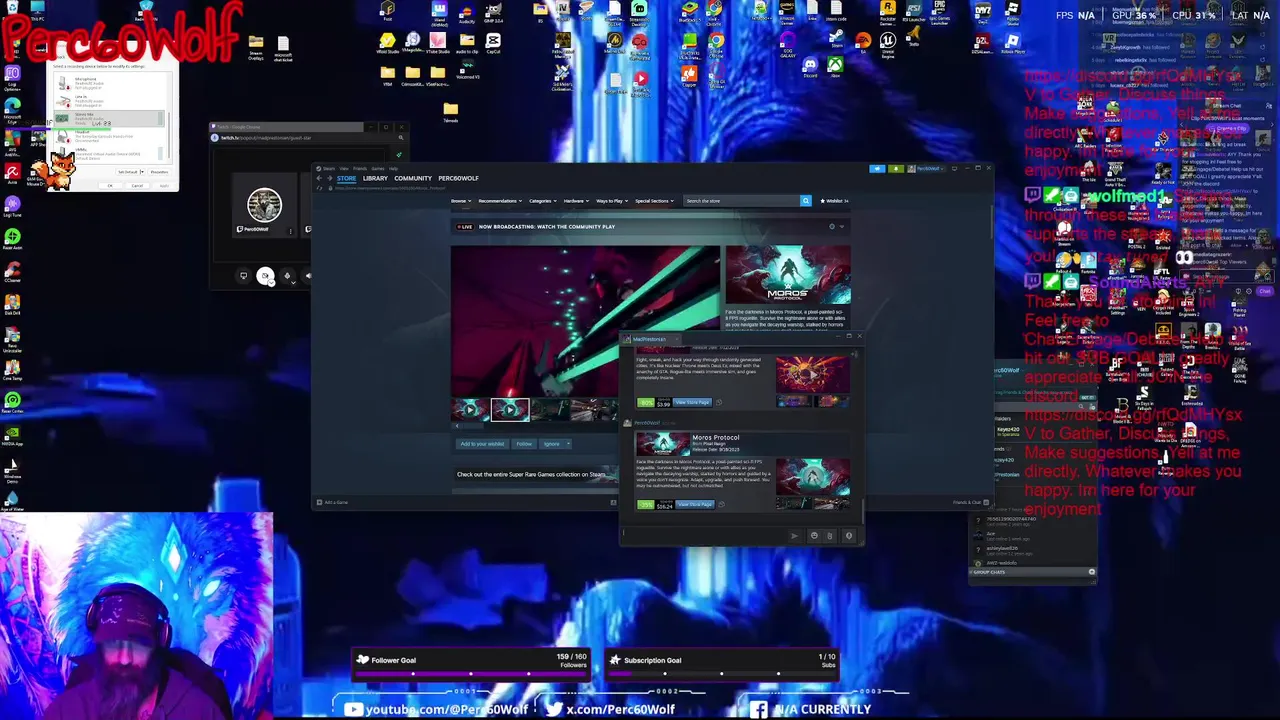Click the Steam store search magnifier button
Image resolution: width=1280 pixels, height=720 pixels.
[805, 201]
